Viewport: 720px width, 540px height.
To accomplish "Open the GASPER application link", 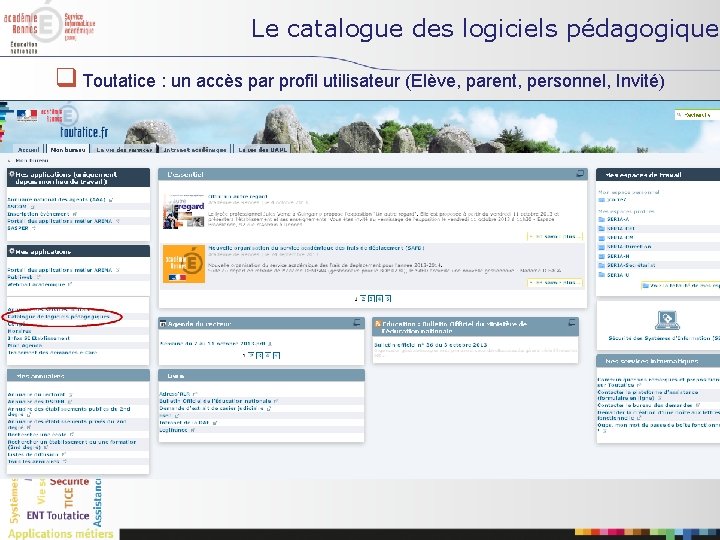I will tap(18, 228).
